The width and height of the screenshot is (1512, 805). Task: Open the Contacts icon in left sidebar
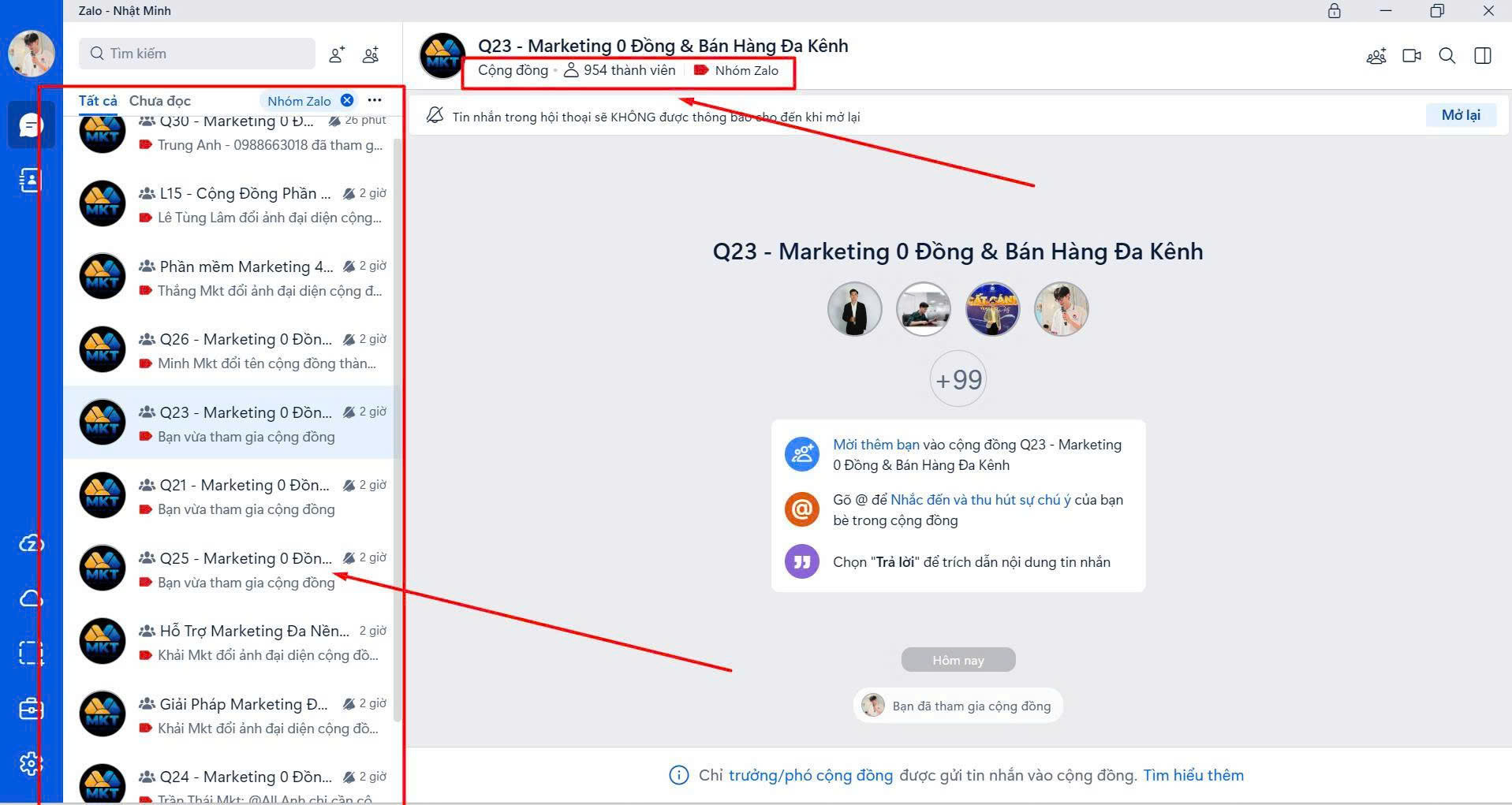30,181
